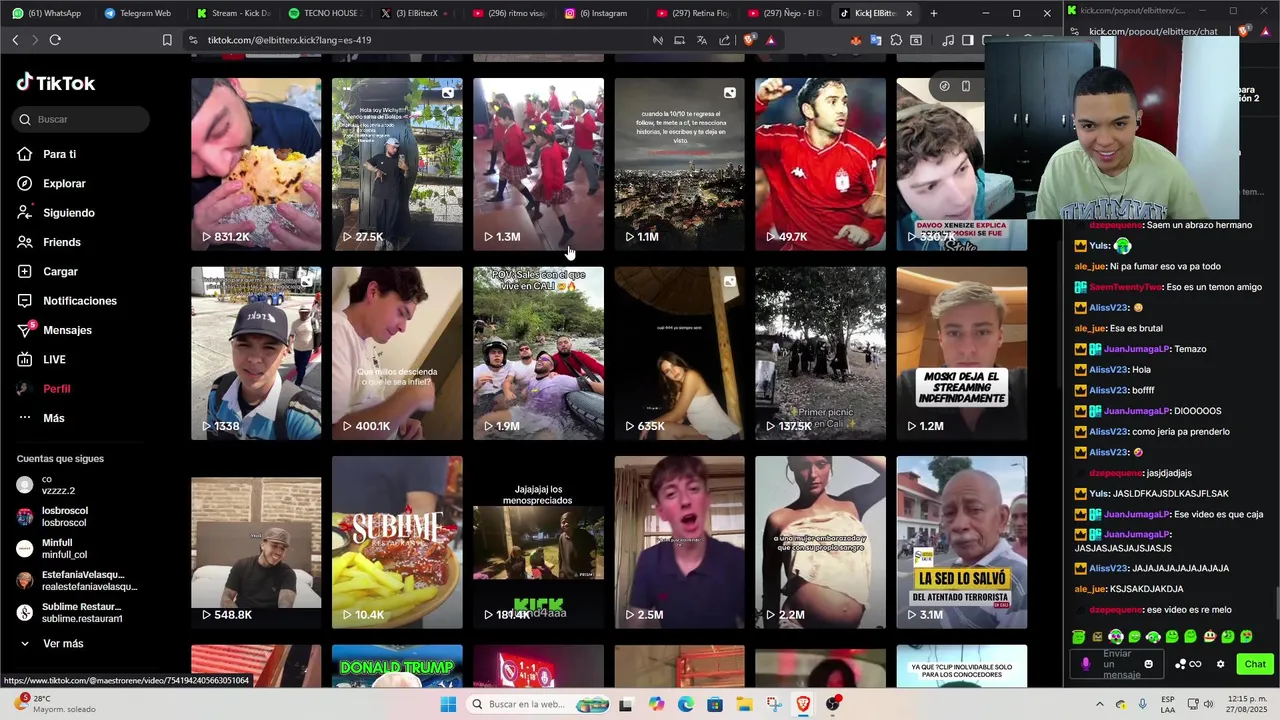Click the taskbar search box
This screenshot has height=720, width=1280.
pos(539,704)
